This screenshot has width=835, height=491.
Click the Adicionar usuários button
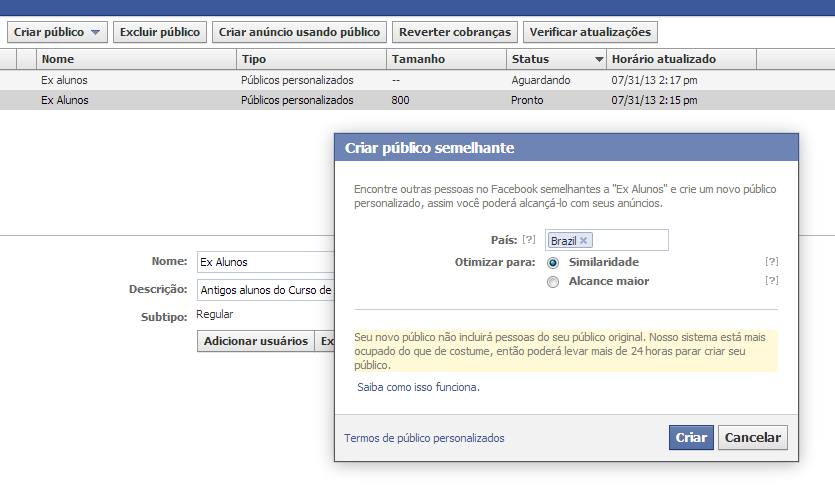[x=256, y=341]
